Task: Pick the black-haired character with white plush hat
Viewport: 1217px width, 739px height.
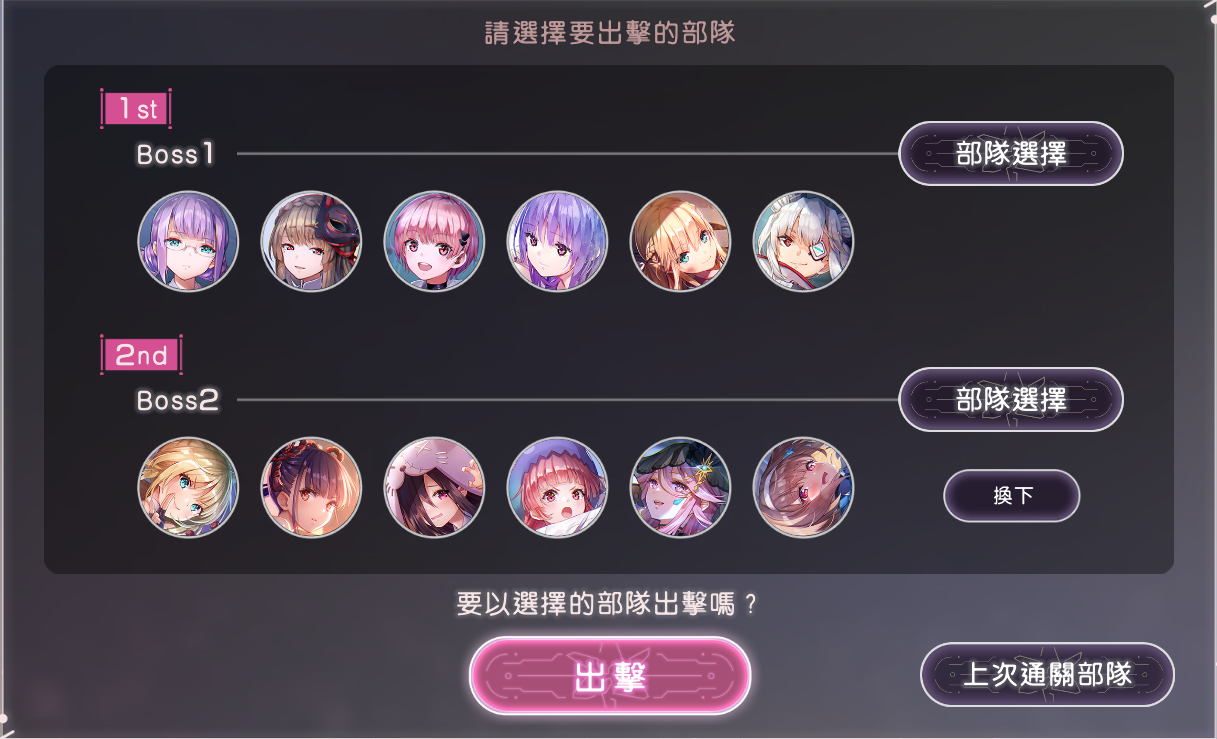Action: 434,487
